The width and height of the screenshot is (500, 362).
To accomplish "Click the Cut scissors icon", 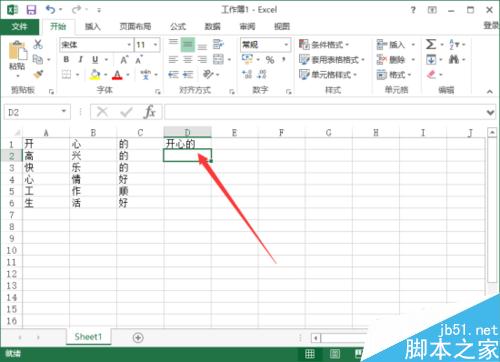I will pos(38,44).
